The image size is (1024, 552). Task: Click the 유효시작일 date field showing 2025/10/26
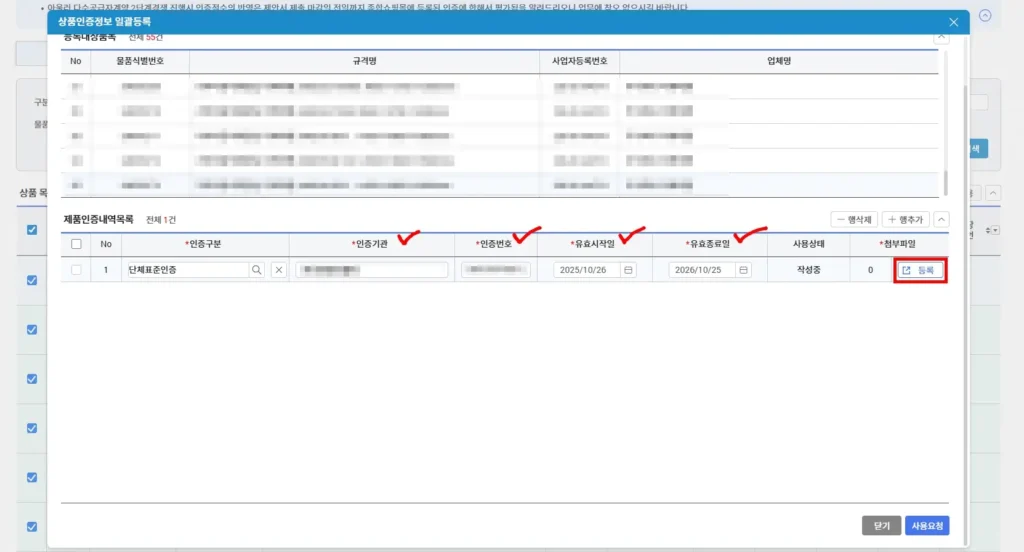pos(587,270)
